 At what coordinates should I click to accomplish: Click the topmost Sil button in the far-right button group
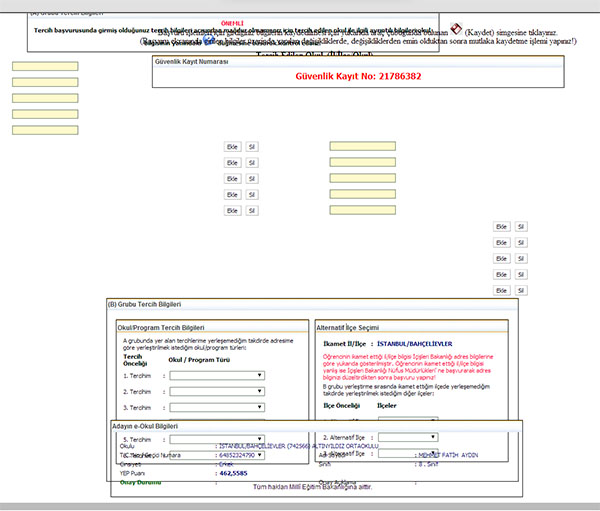coord(521,227)
